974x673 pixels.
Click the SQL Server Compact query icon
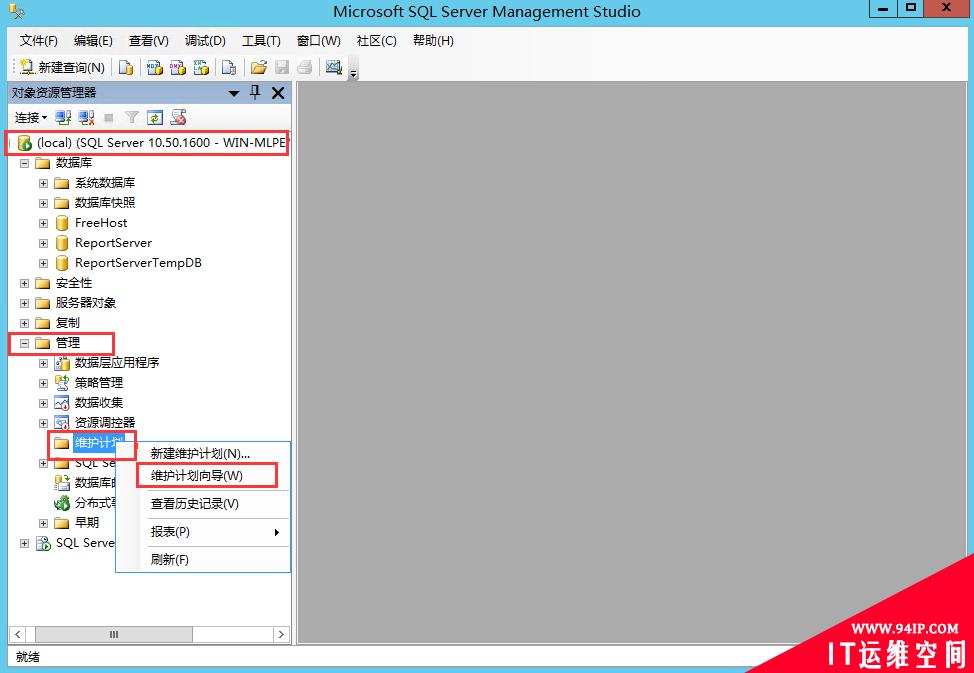click(x=229, y=67)
